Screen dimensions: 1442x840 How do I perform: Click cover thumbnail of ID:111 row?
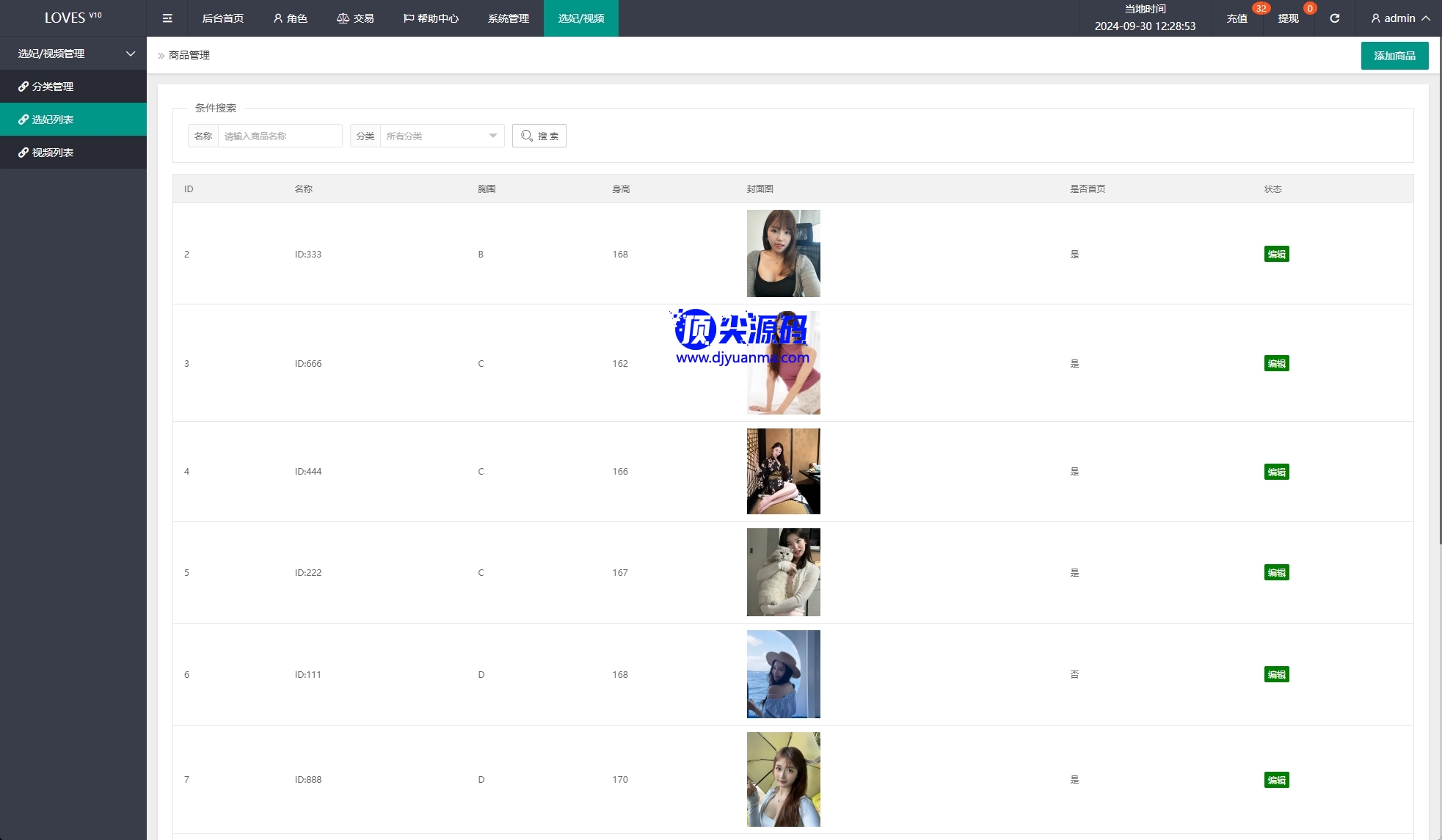(x=783, y=674)
